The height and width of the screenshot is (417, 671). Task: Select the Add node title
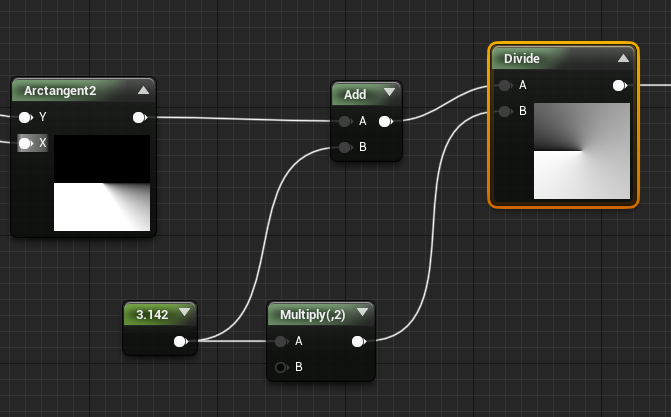coord(355,94)
